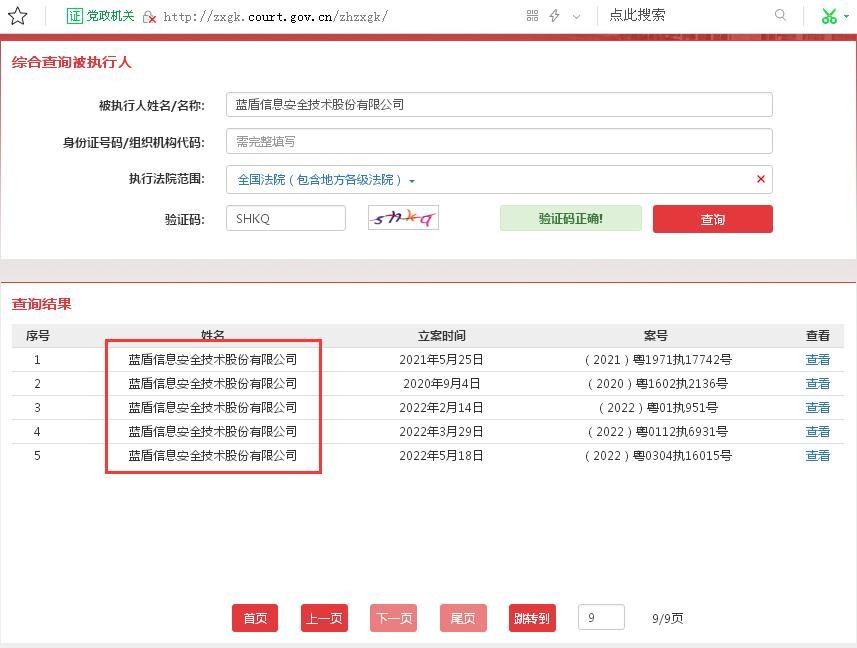Expand the address bar dropdown chevron
The image size is (857, 648).
pos(576,17)
